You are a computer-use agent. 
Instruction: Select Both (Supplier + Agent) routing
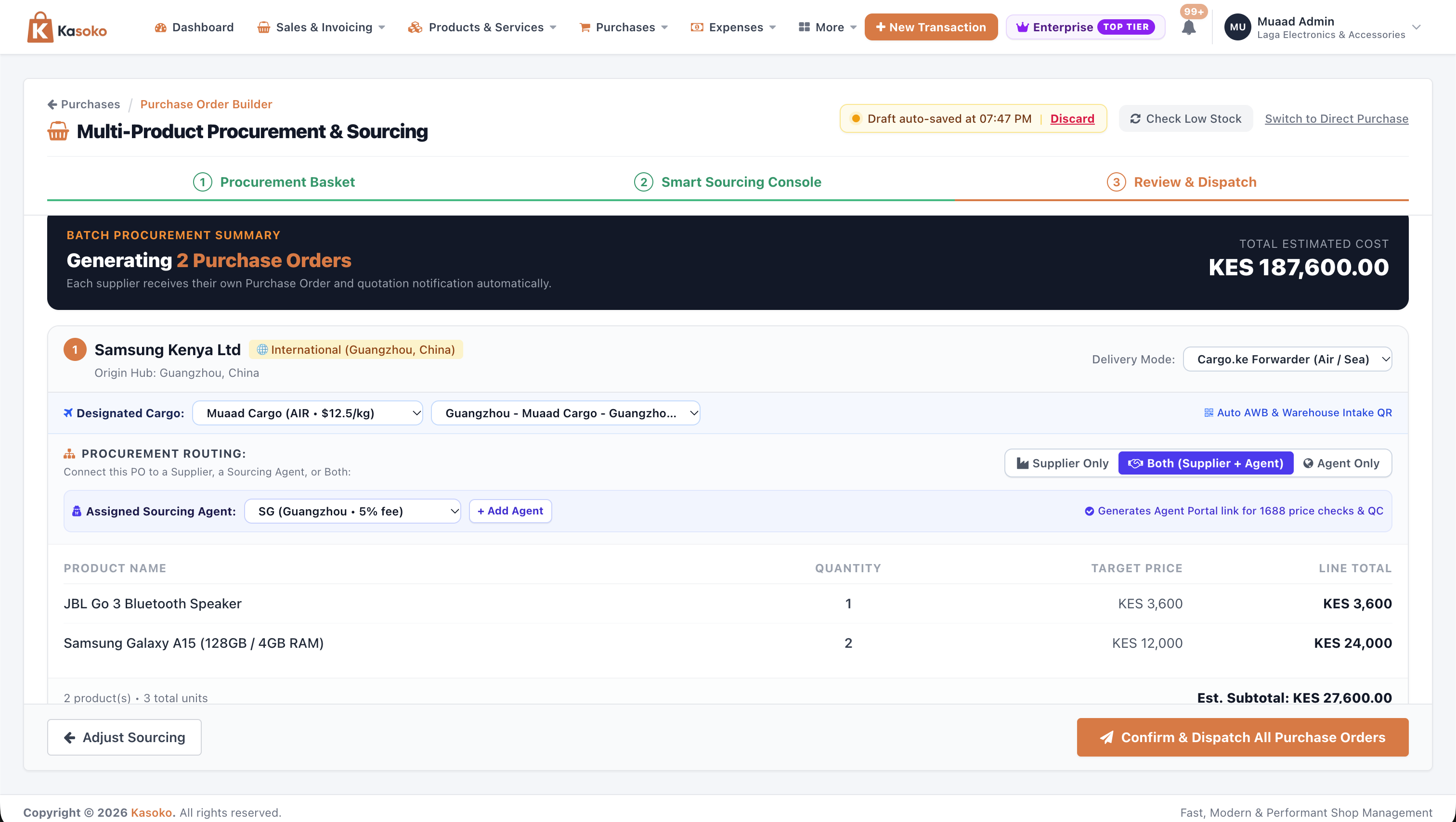click(1206, 463)
